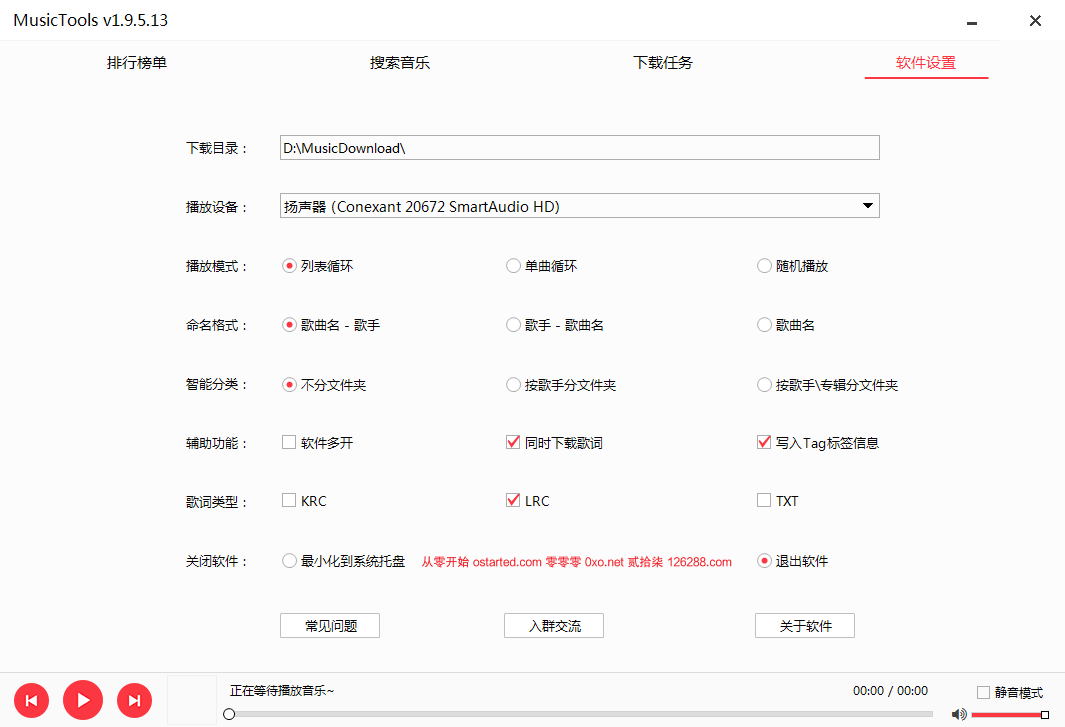Click the playback progress bar track
The image size is (1065, 727).
coord(581,714)
